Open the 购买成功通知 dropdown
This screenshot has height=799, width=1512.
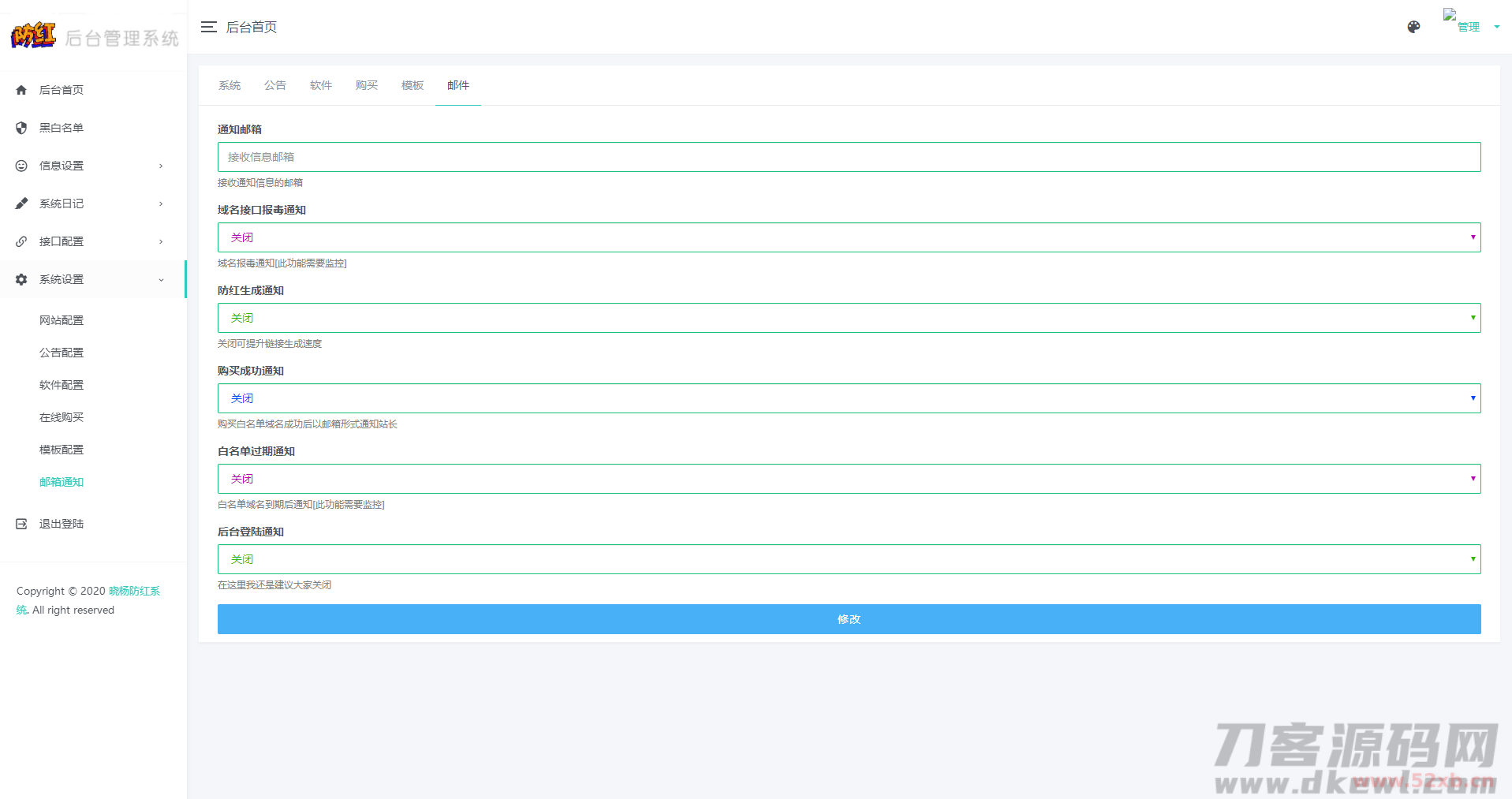[849, 398]
